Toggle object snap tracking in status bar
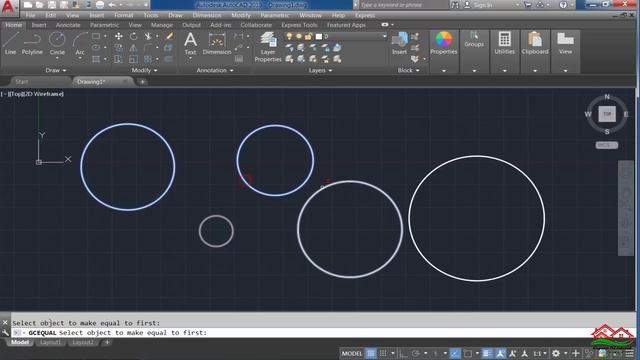 click(455, 353)
